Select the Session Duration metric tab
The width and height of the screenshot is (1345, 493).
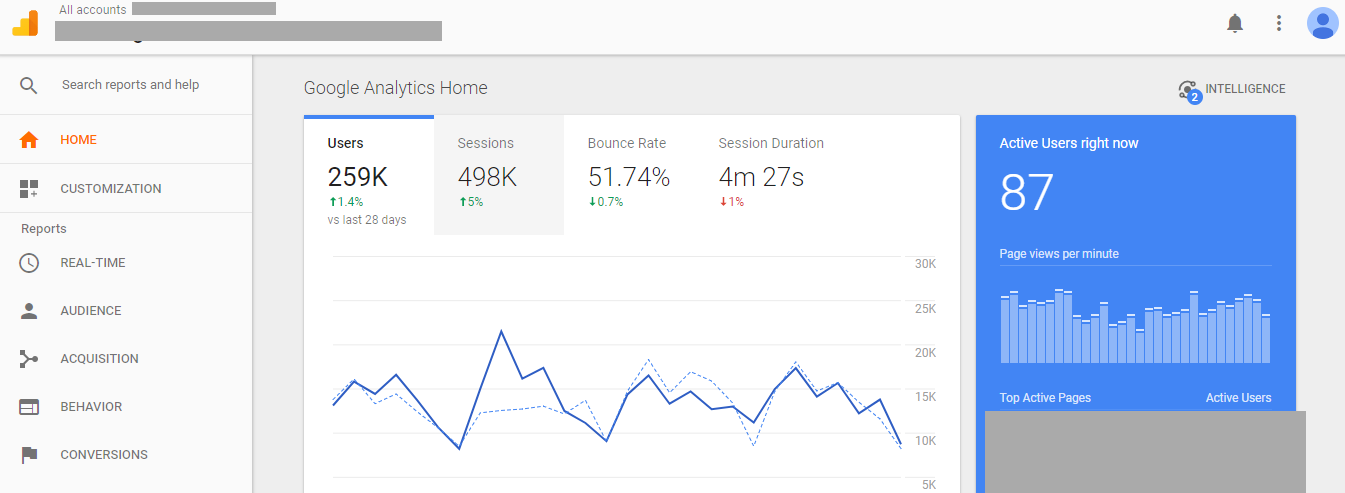click(771, 176)
